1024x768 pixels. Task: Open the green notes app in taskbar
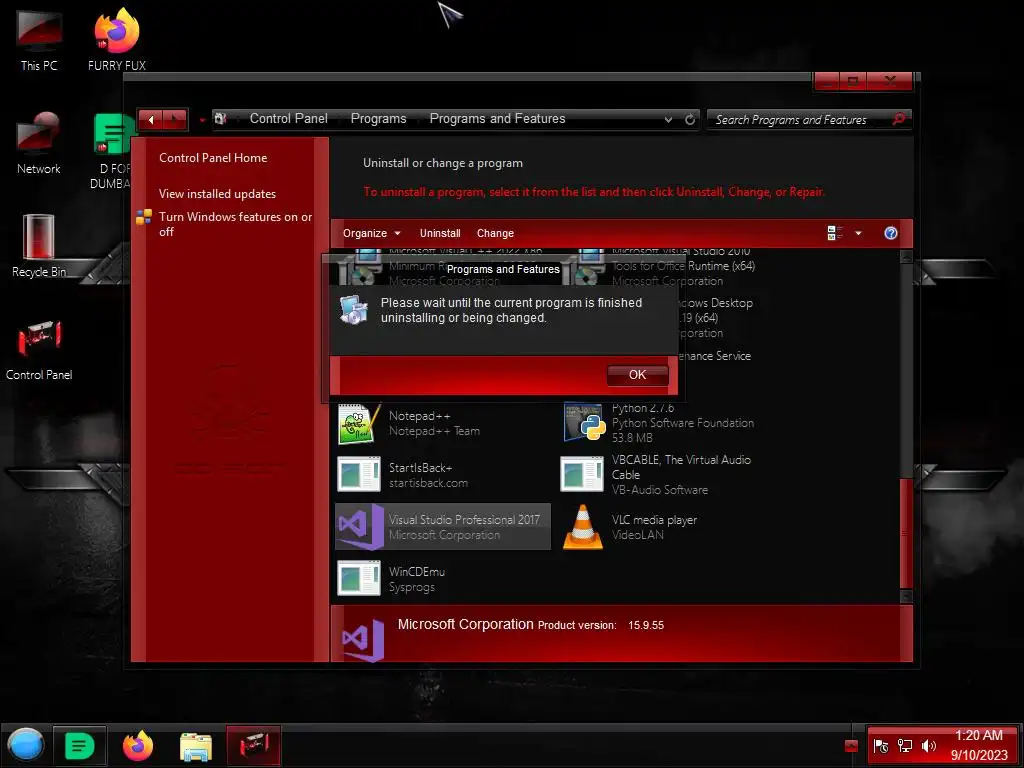tap(79, 745)
